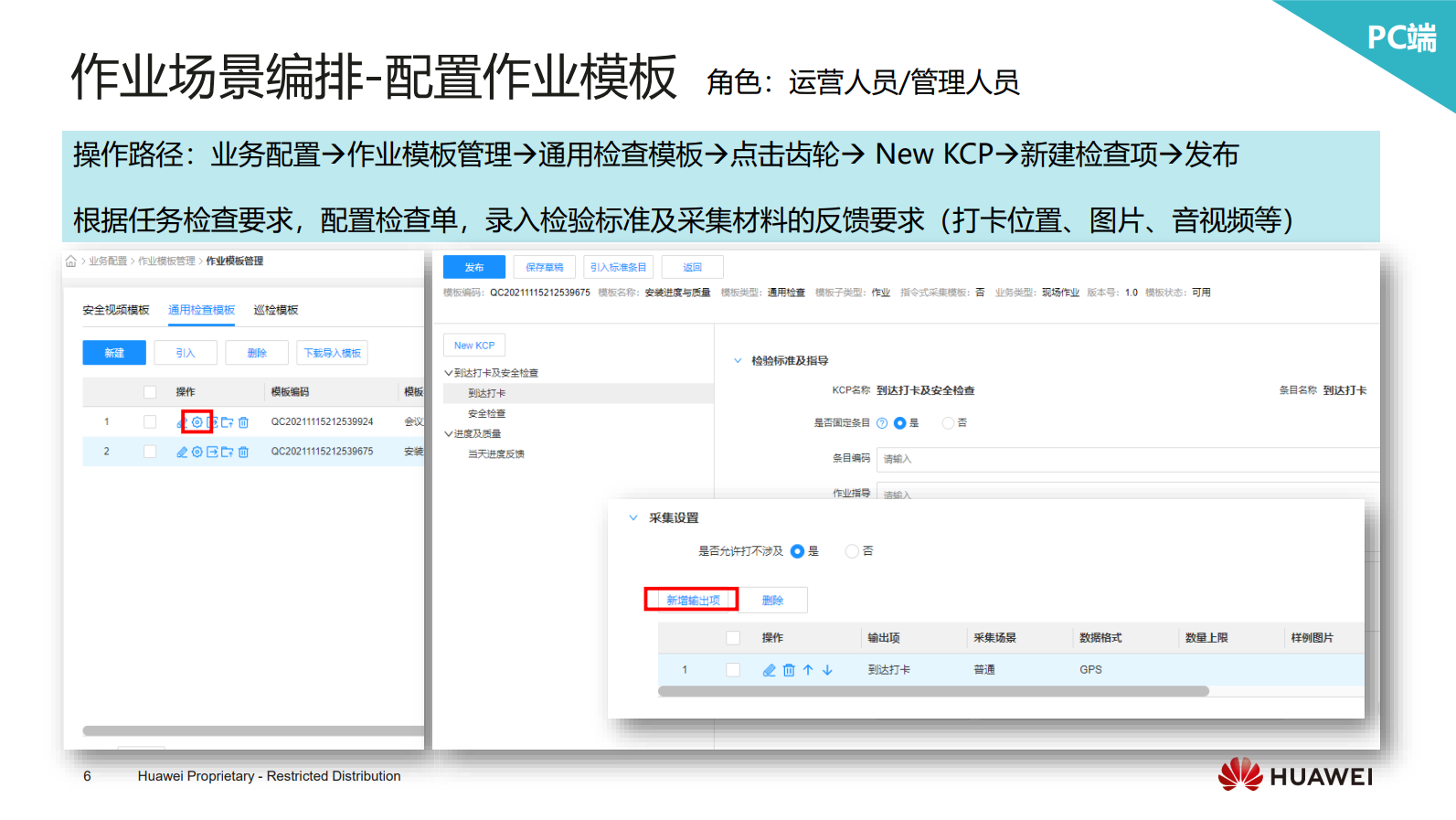Screen dimensions: 1456x820
Task: Collapse the 采集设置 section
Action: (633, 518)
